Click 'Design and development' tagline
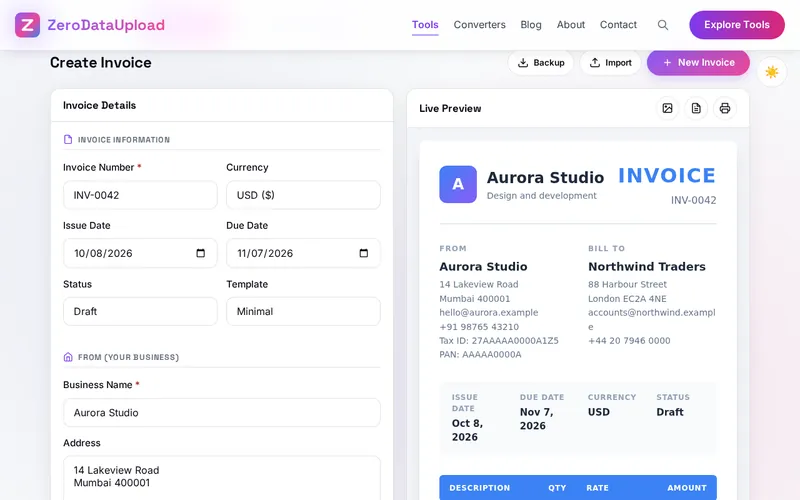The image size is (800, 500). [541, 195]
